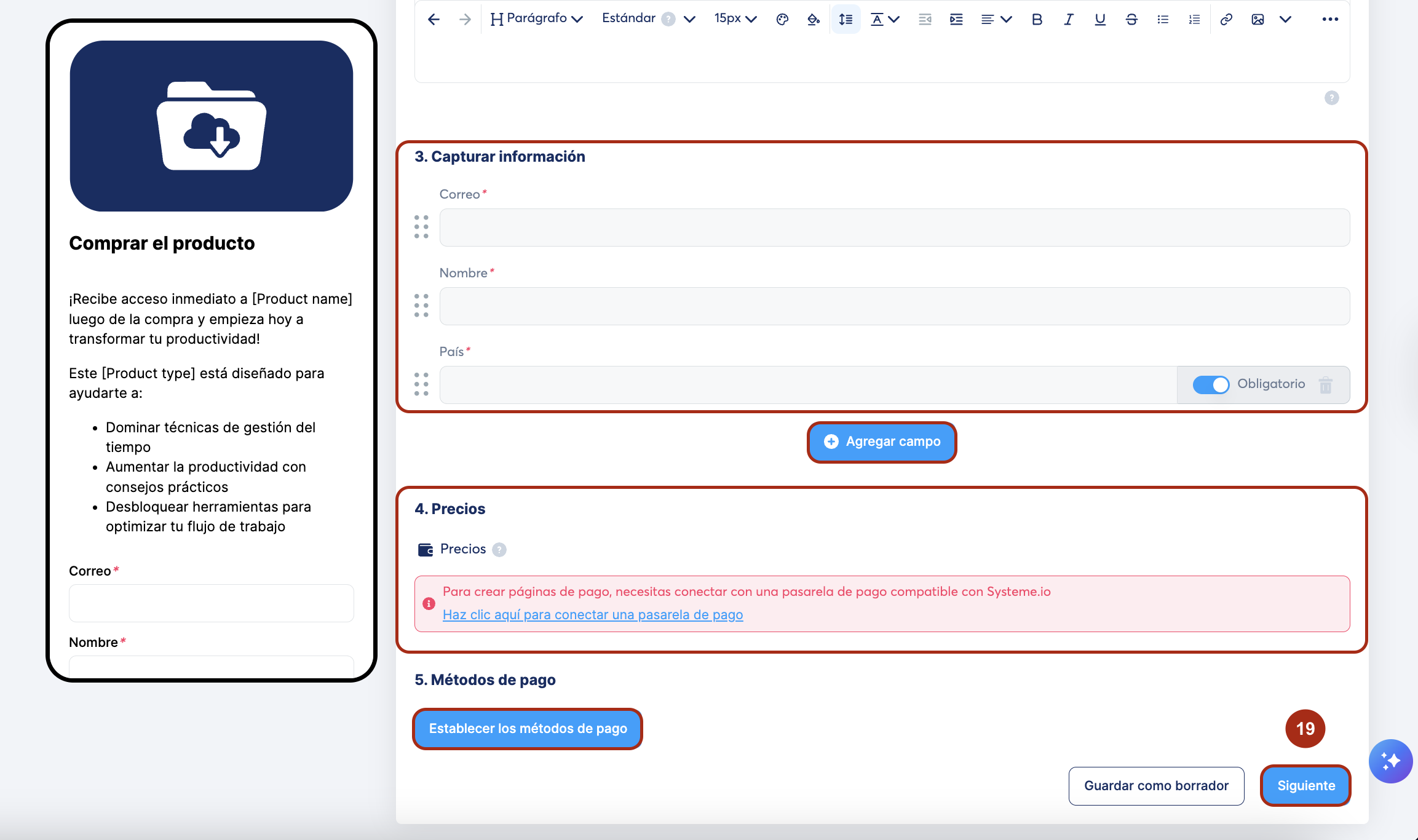Delete the País field with trash icon
The image size is (1418, 840).
click(x=1326, y=385)
